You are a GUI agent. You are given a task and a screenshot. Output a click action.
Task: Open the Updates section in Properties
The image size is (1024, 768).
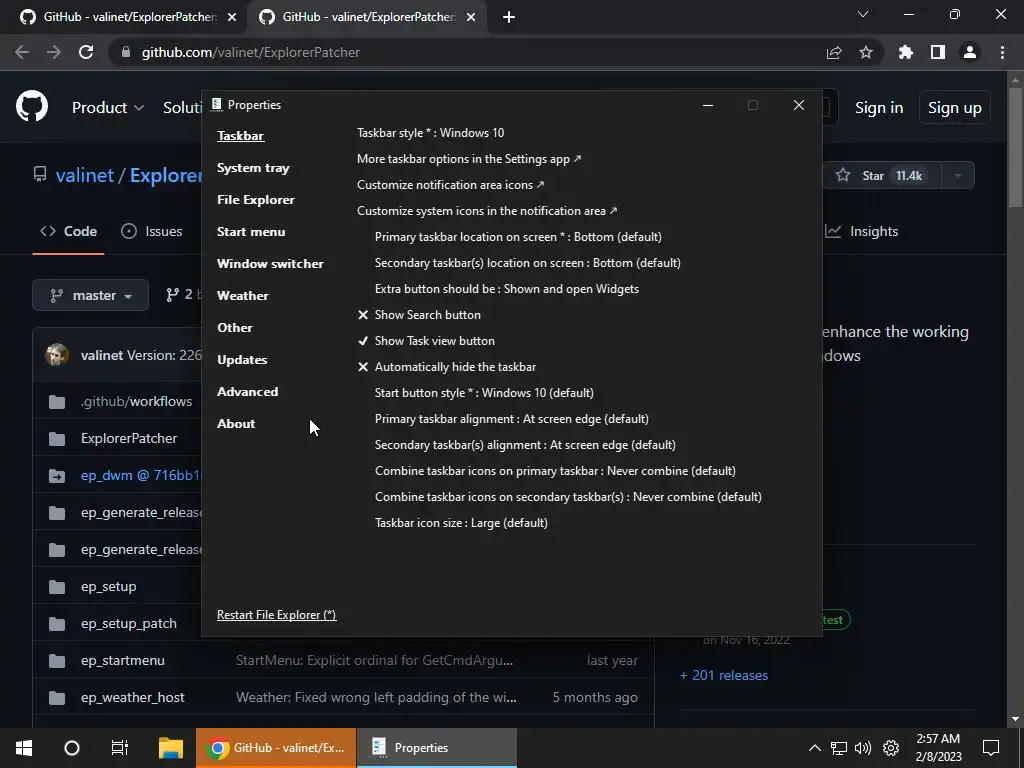(x=242, y=360)
